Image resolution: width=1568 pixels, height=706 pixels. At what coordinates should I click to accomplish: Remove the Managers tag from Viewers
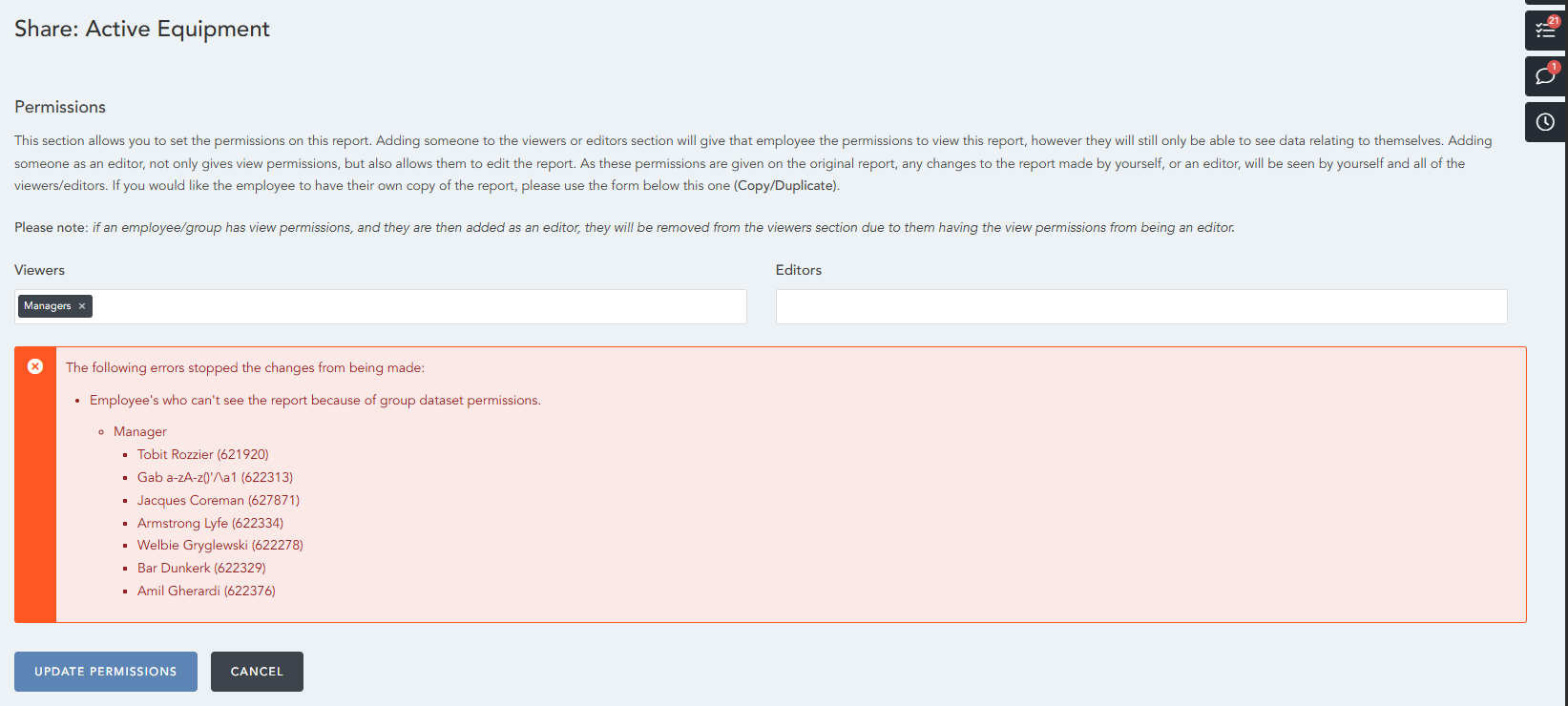(x=82, y=306)
